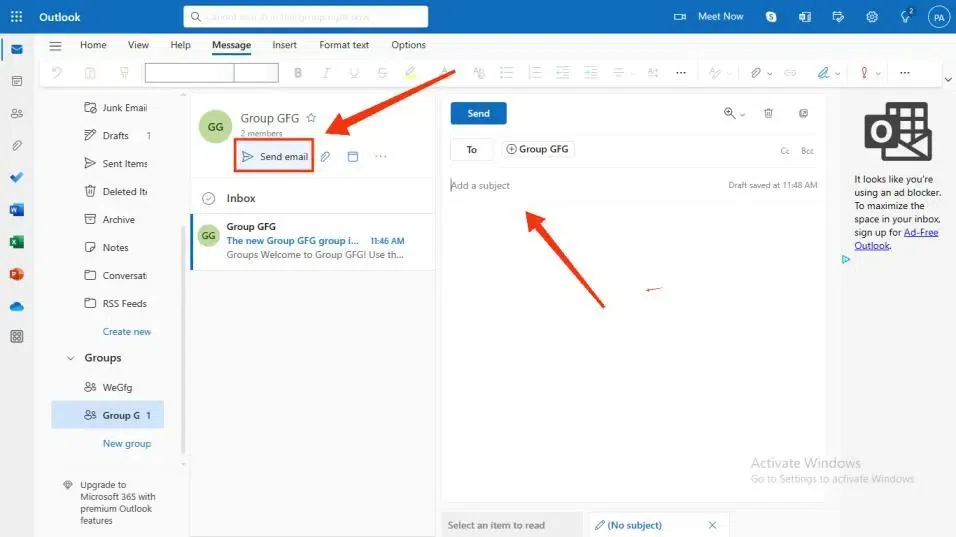
Task: Pop out the compose window
Action: tap(804, 113)
